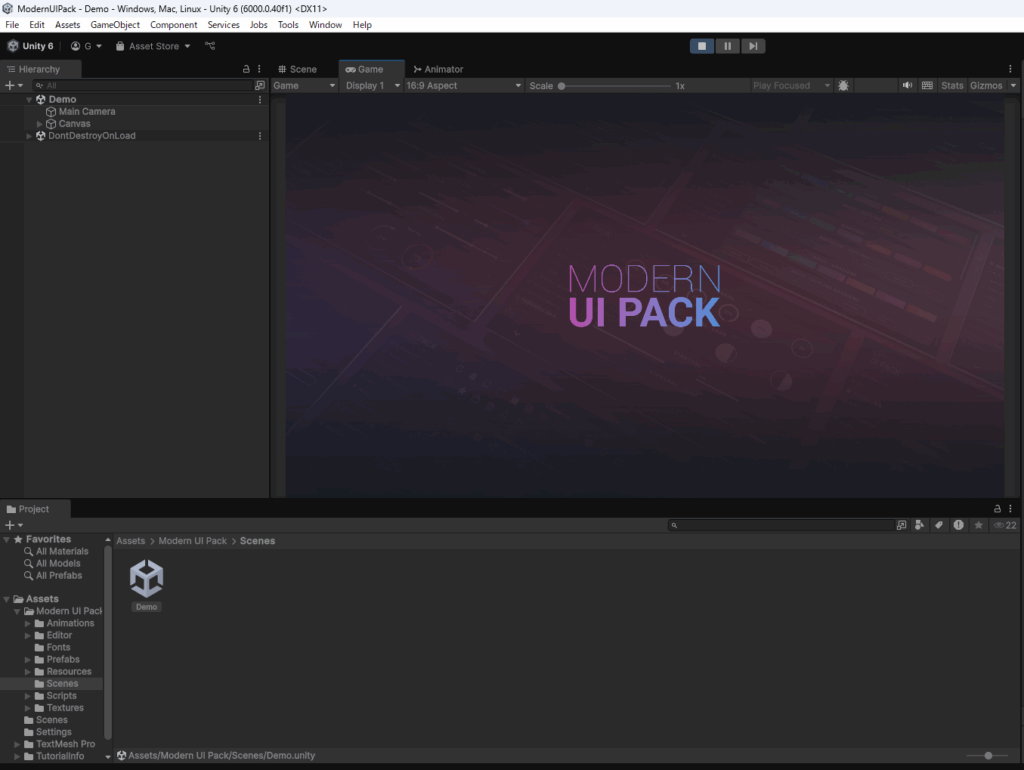The height and width of the screenshot is (770, 1024).
Task: Click the search by label tag icon
Action: (x=939, y=525)
